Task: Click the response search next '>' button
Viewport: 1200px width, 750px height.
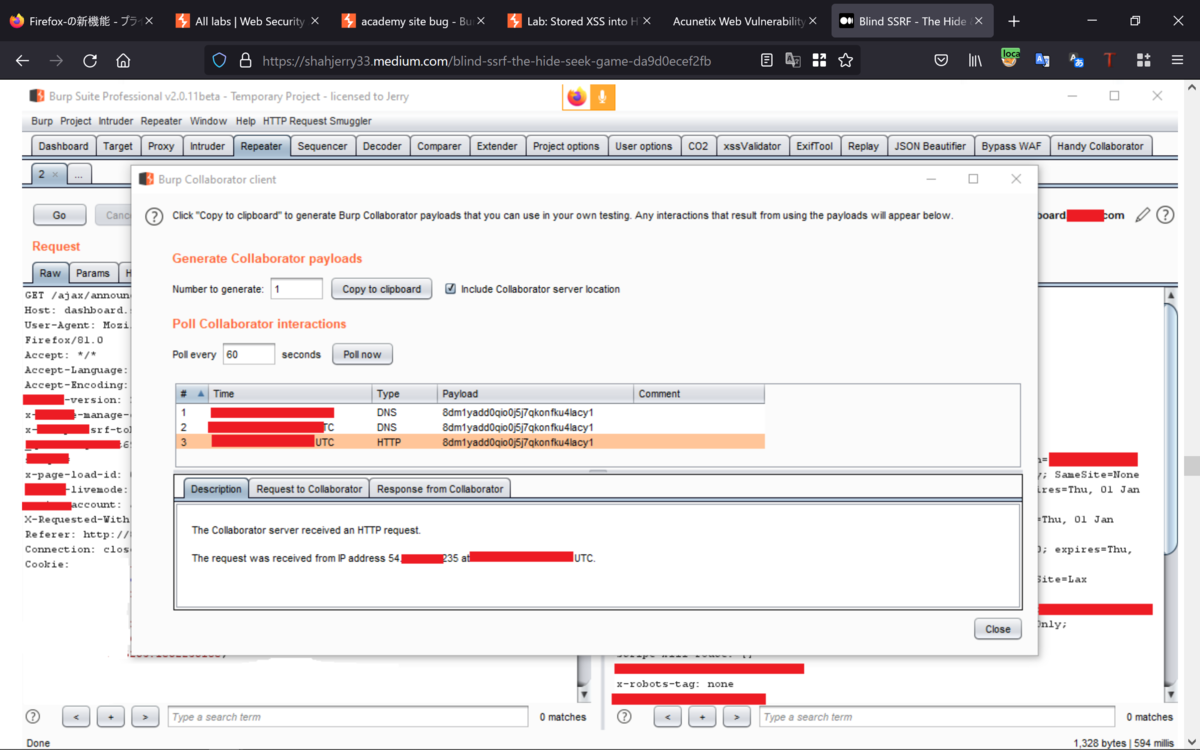Action: [x=736, y=717]
